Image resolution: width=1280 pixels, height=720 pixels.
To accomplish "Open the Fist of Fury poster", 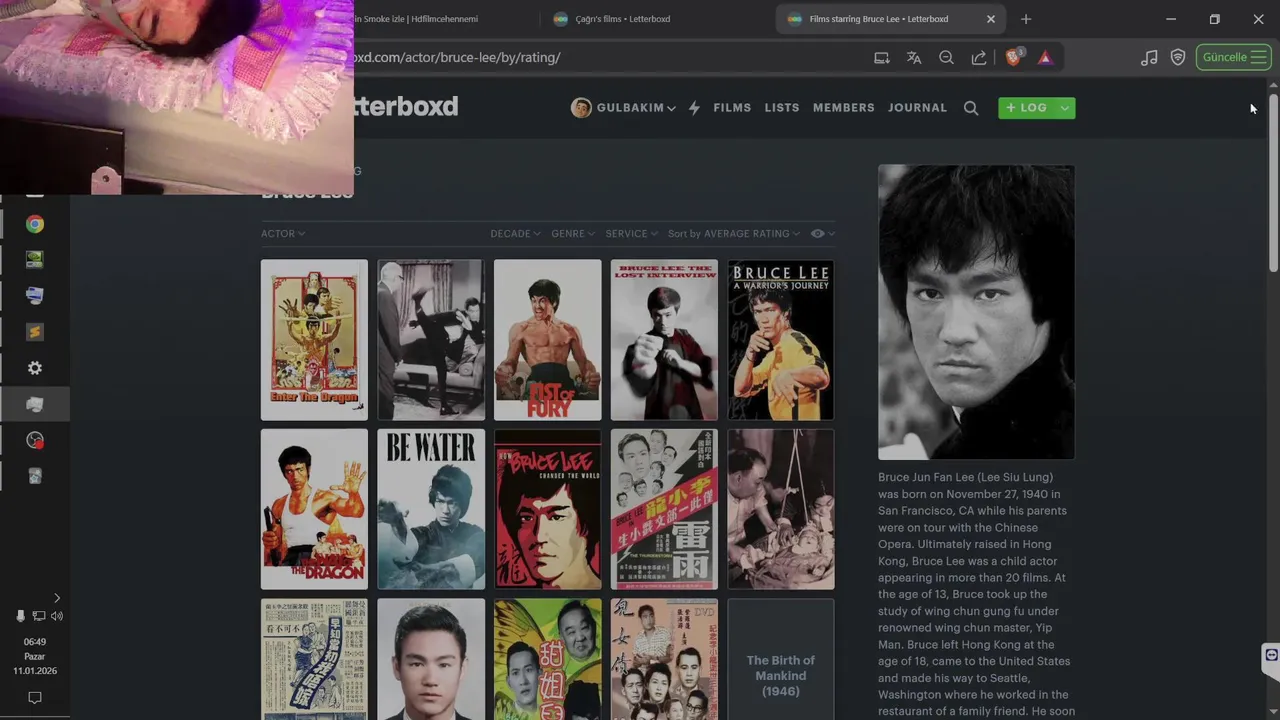I will 548,340.
